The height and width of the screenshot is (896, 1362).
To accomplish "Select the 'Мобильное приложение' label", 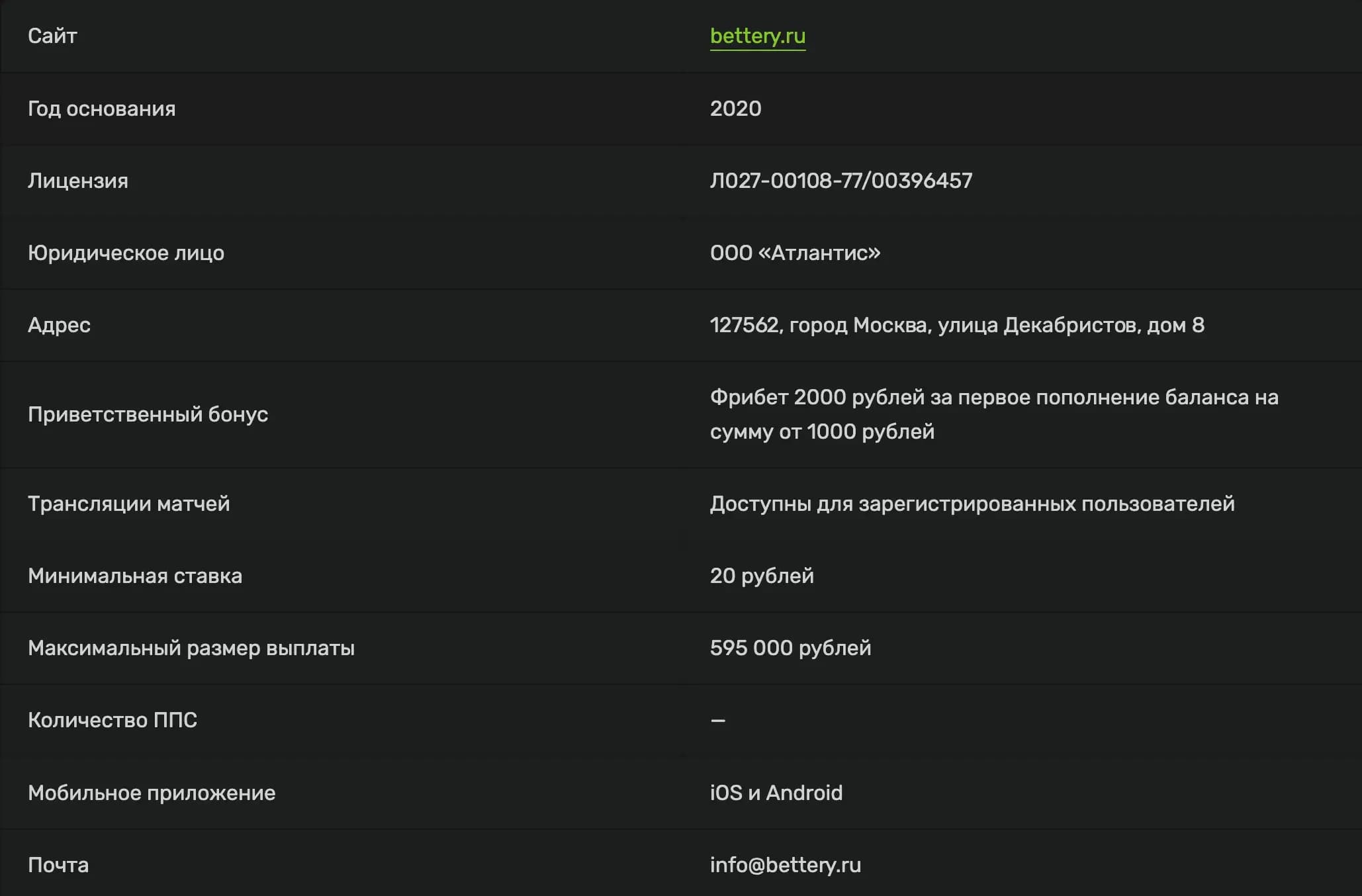I will tap(152, 793).
